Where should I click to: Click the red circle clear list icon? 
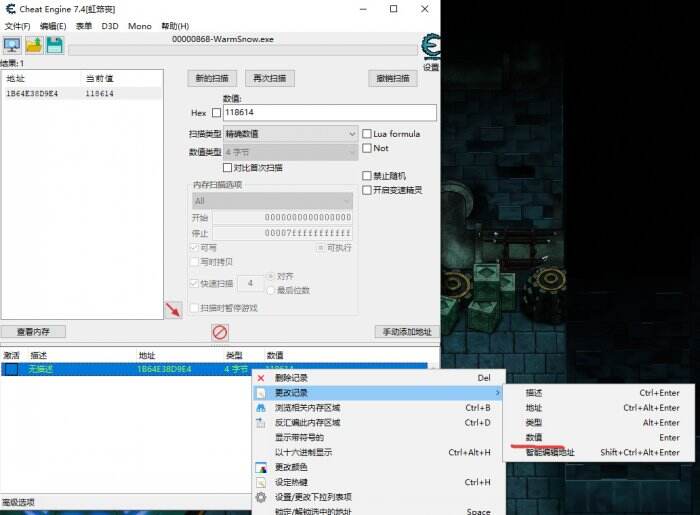pos(220,332)
